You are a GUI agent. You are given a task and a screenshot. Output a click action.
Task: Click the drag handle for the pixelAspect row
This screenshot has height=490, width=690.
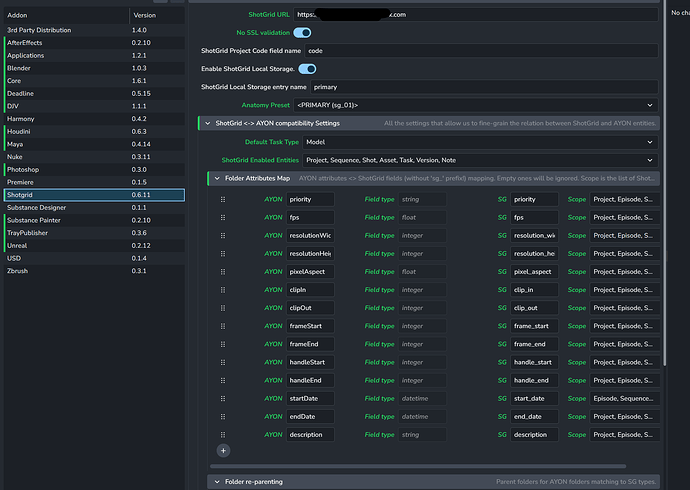(x=223, y=272)
